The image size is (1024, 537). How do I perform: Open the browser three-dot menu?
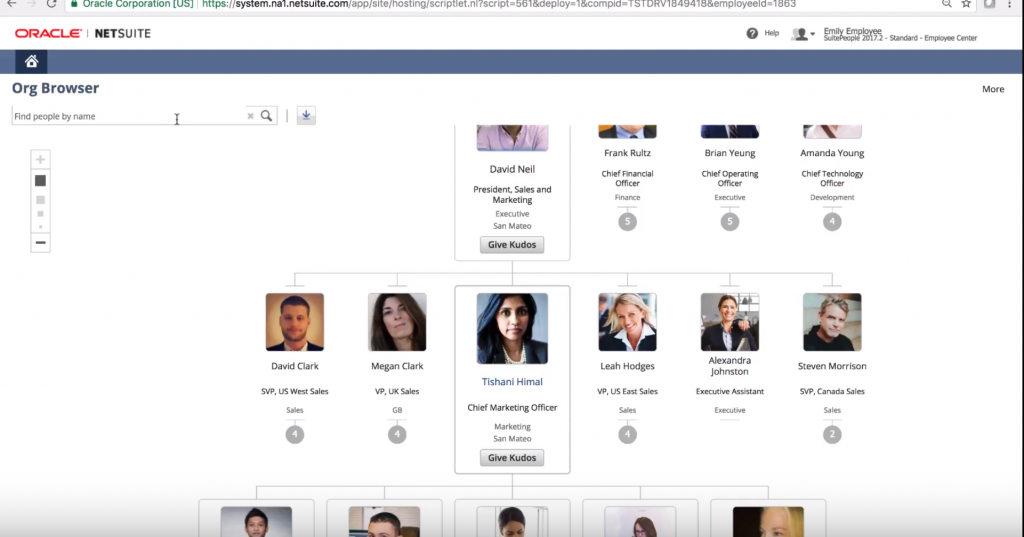pyautogui.click(x=1009, y=4)
